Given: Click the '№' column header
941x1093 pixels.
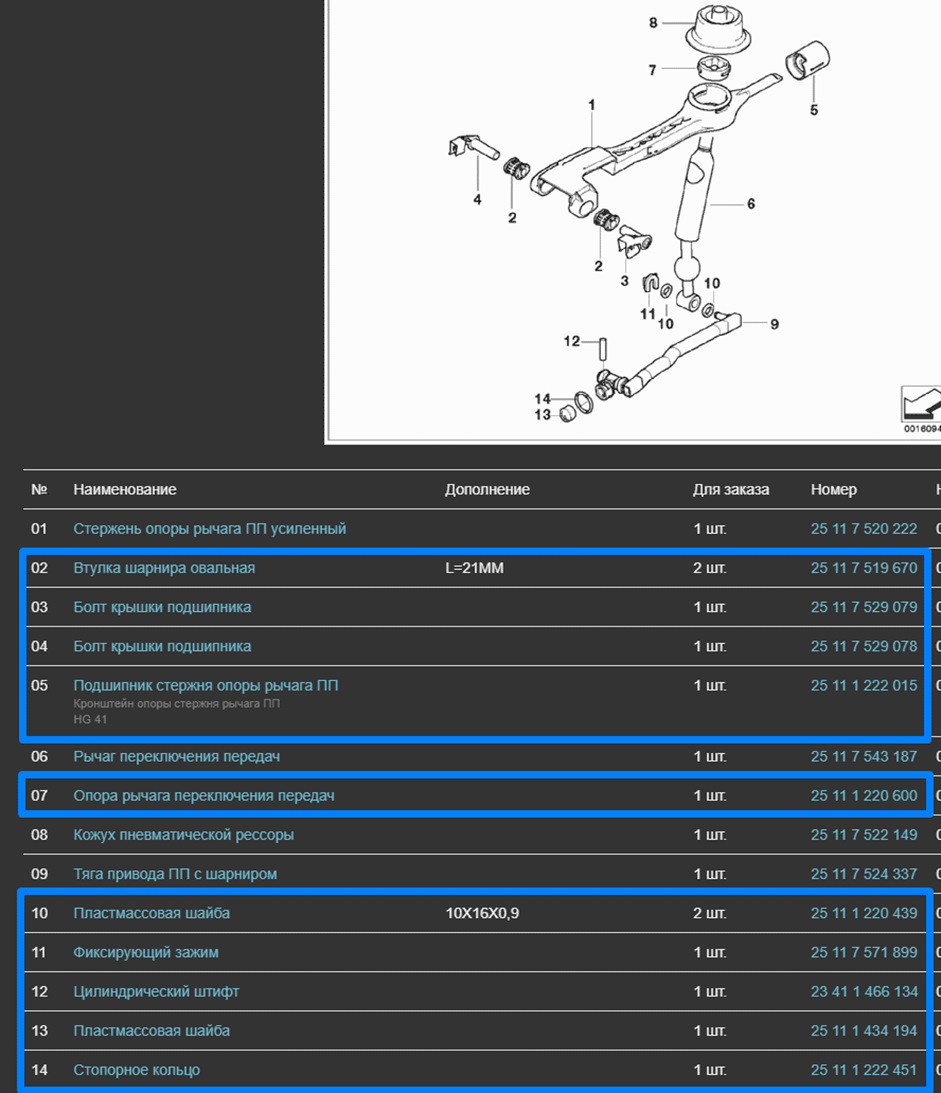Looking at the screenshot, I should pyautogui.click(x=39, y=489).
